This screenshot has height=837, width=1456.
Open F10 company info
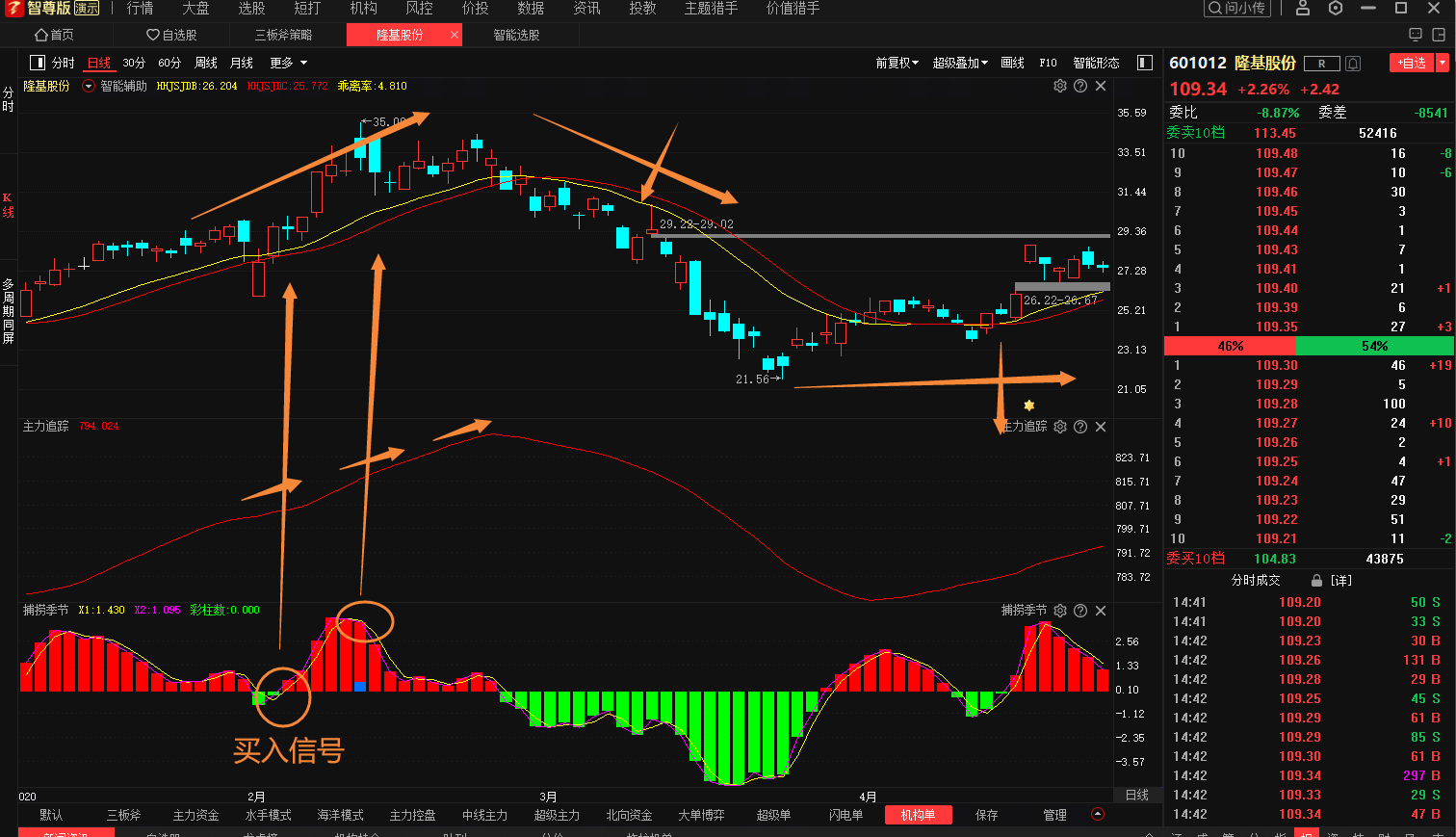[x=1049, y=63]
